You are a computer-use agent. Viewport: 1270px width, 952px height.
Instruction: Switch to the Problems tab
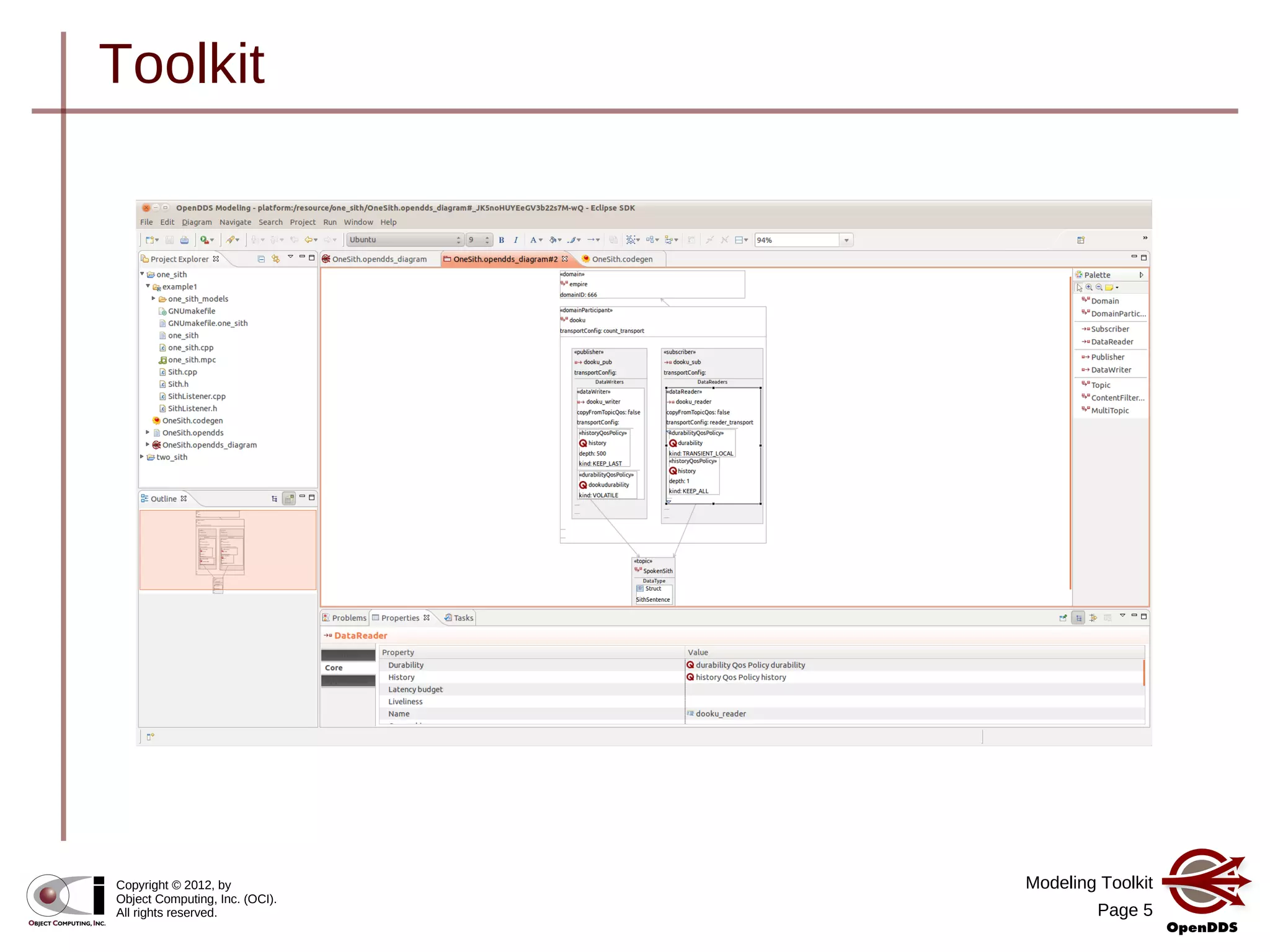345,618
